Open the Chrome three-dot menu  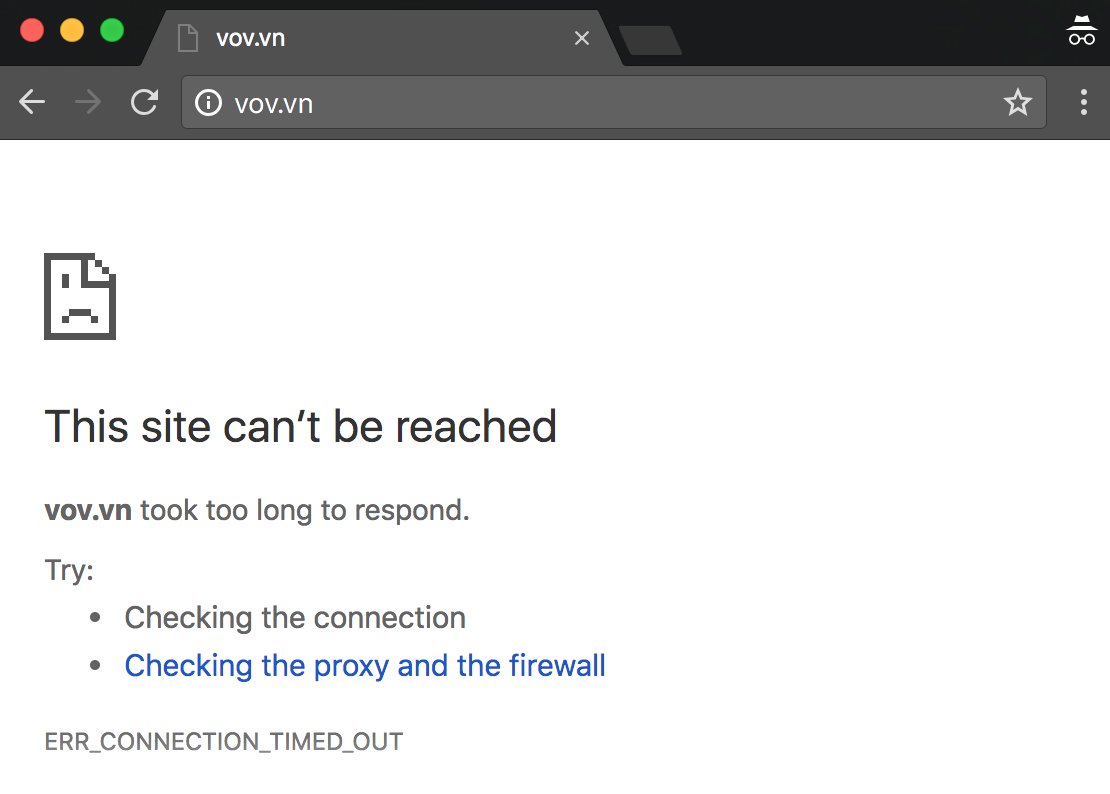pos(1084,102)
